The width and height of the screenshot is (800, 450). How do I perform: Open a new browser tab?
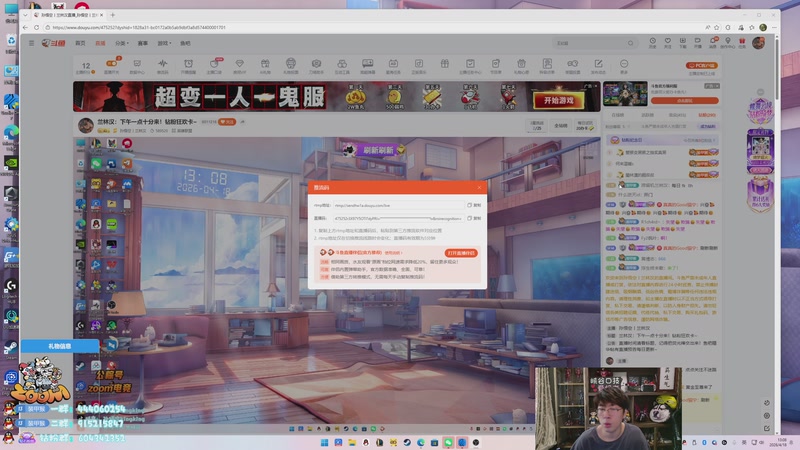[x=112, y=15]
